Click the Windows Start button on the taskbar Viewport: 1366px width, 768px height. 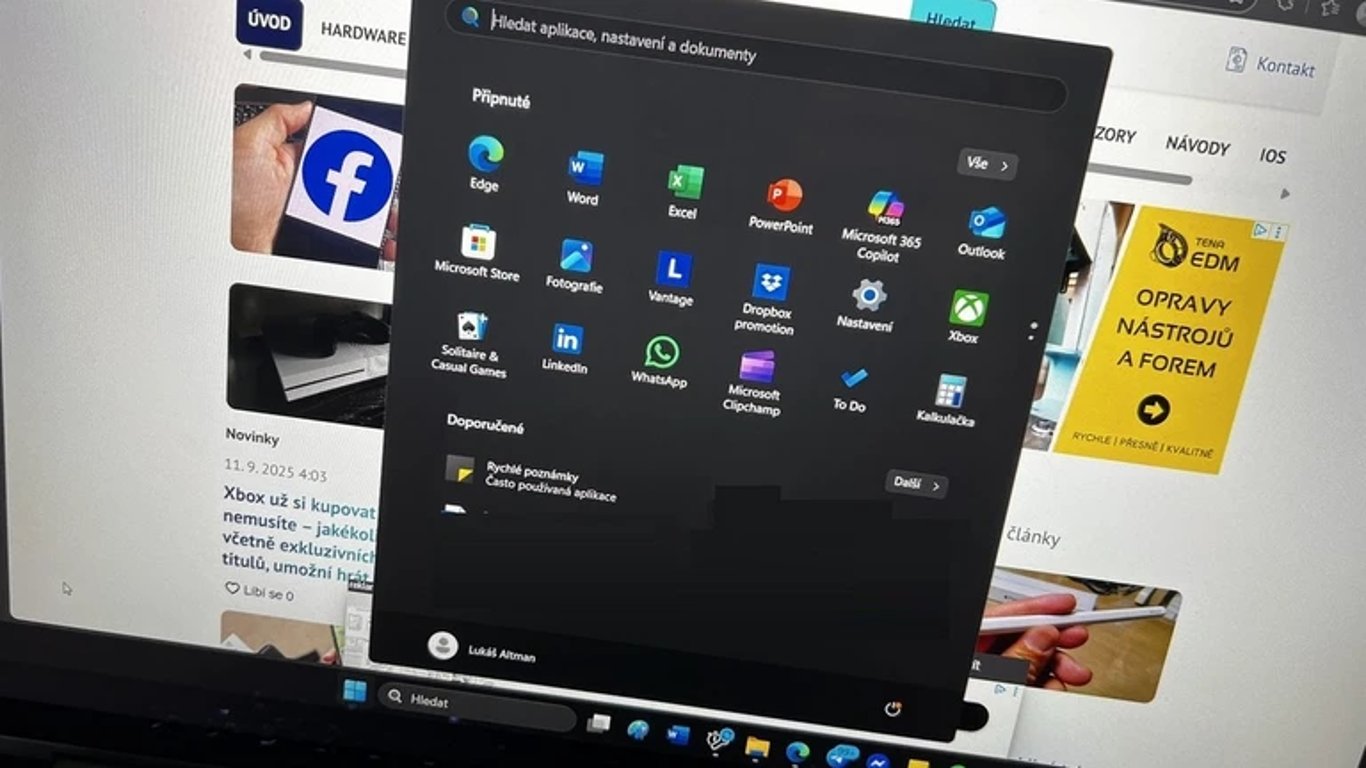tap(355, 691)
